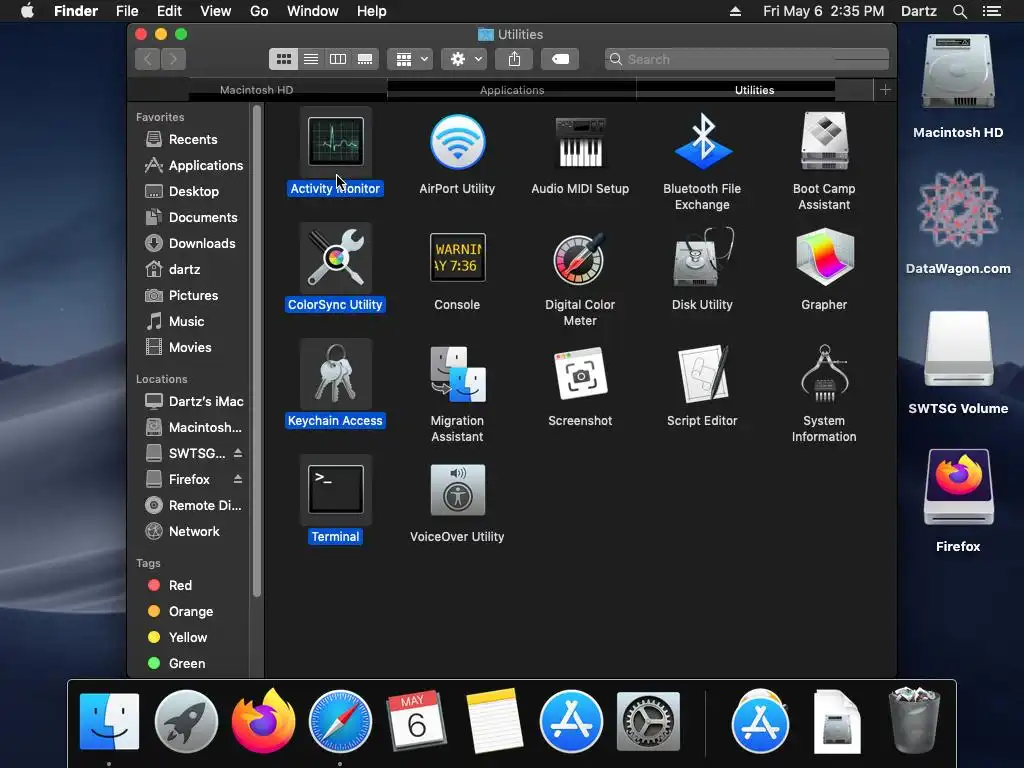Open Trash from the Dock
The height and width of the screenshot is (768, 1024).
[x=914, y=720]
